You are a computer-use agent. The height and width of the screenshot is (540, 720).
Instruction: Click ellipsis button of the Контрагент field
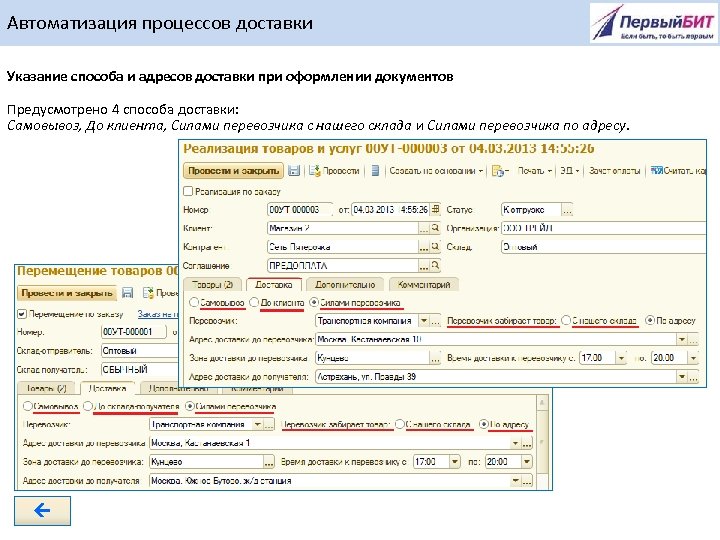(424, 247)
